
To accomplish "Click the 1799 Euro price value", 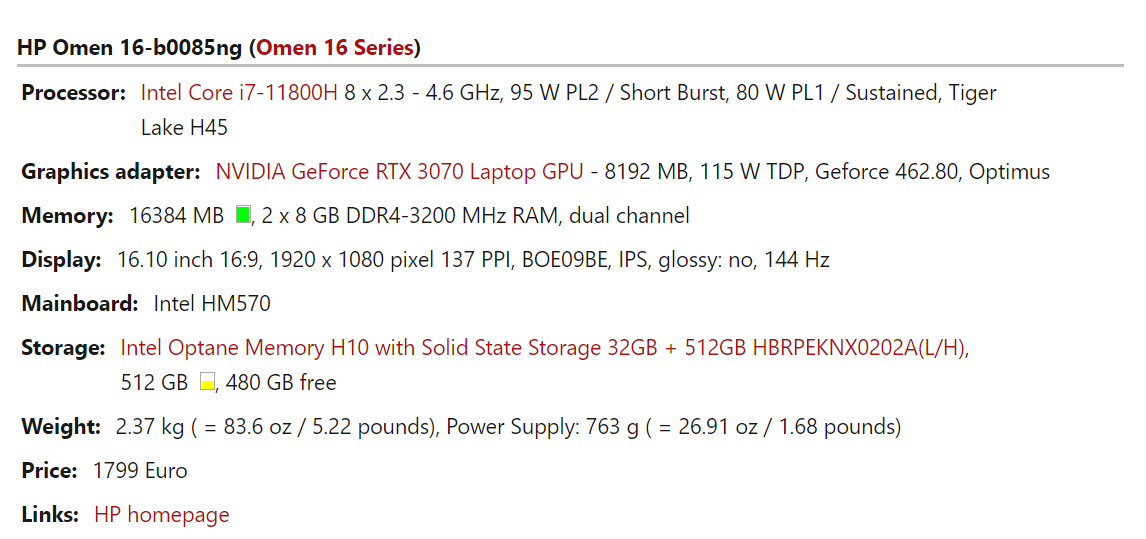I will click(x=140, y=470).
